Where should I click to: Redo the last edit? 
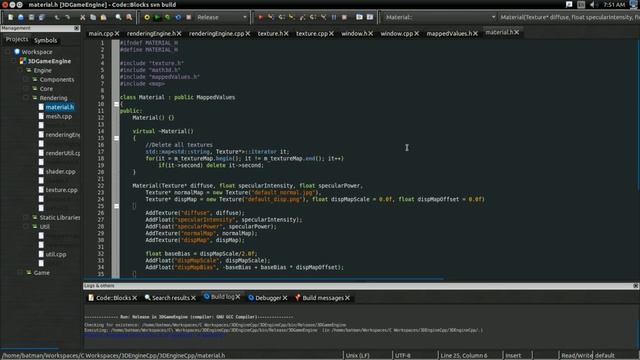tap(68, 17)
